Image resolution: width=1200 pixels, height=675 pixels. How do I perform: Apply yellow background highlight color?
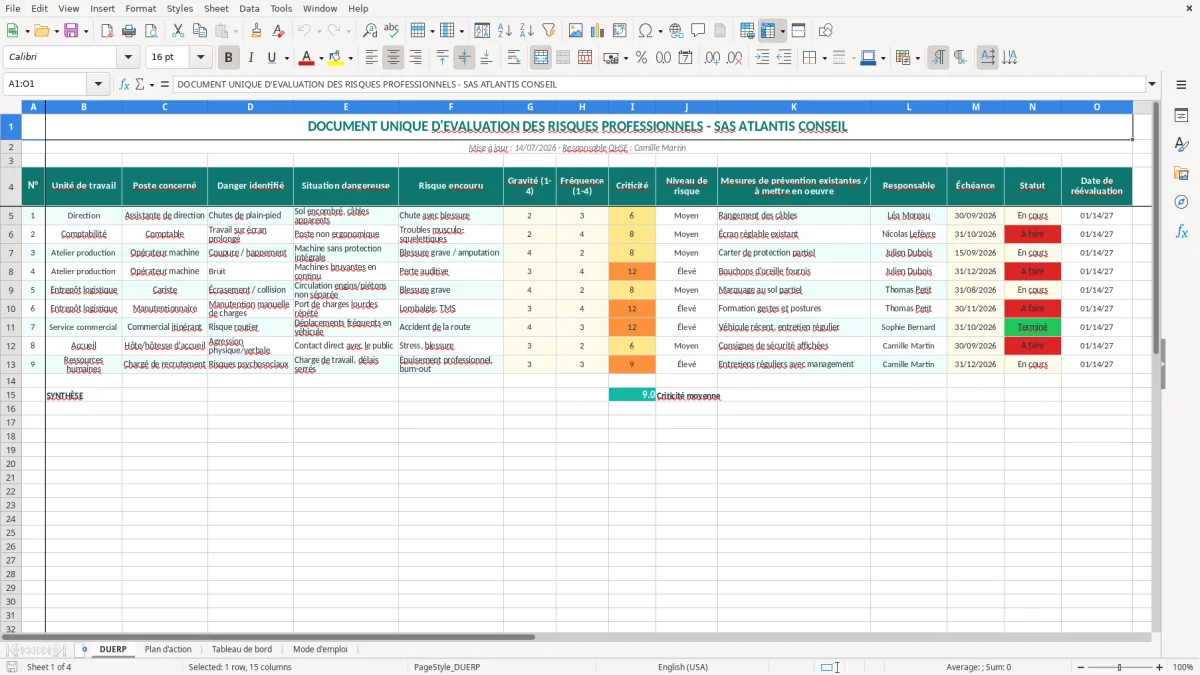[x=336, y=58]
